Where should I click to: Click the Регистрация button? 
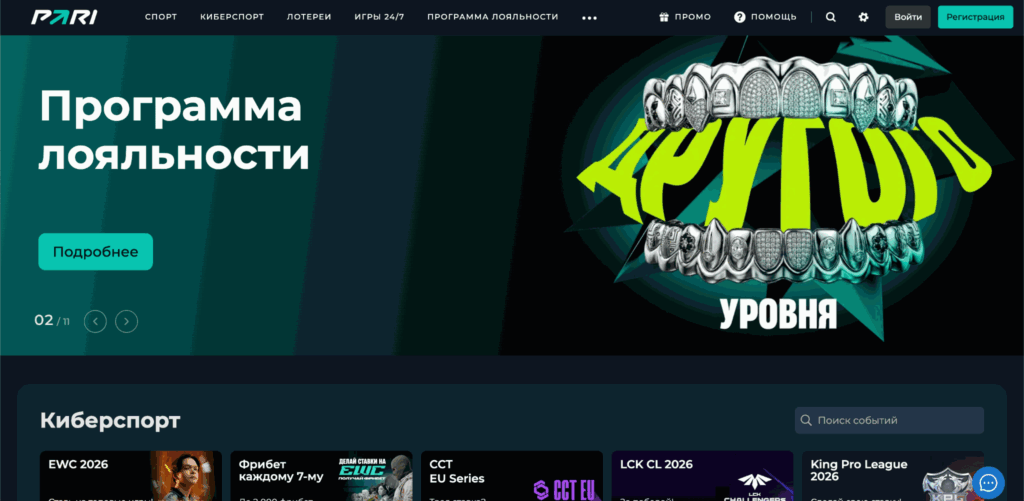(x=975, y=17)
